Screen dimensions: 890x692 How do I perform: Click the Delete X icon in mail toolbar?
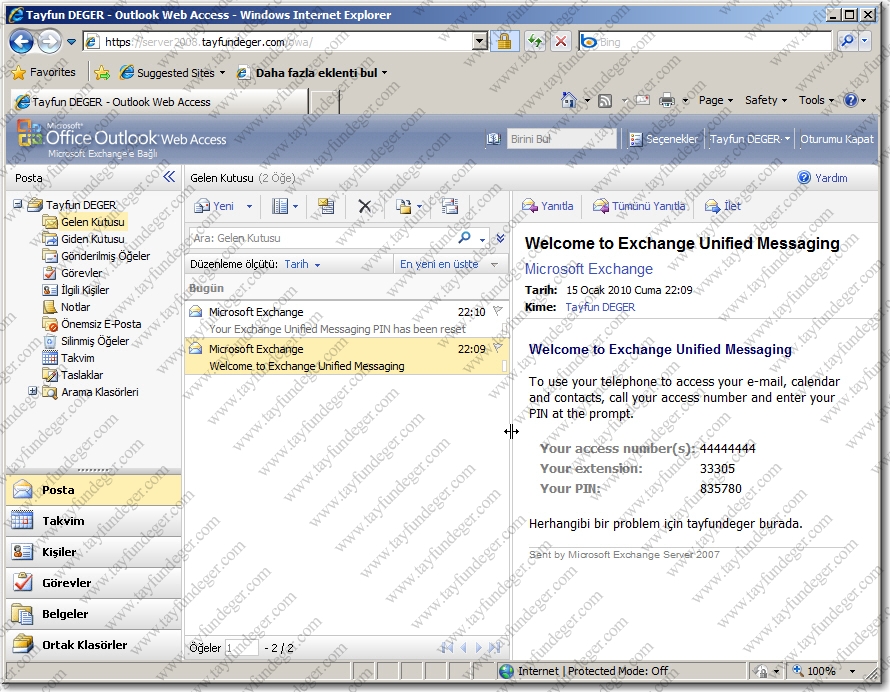(x=364, y=206)
